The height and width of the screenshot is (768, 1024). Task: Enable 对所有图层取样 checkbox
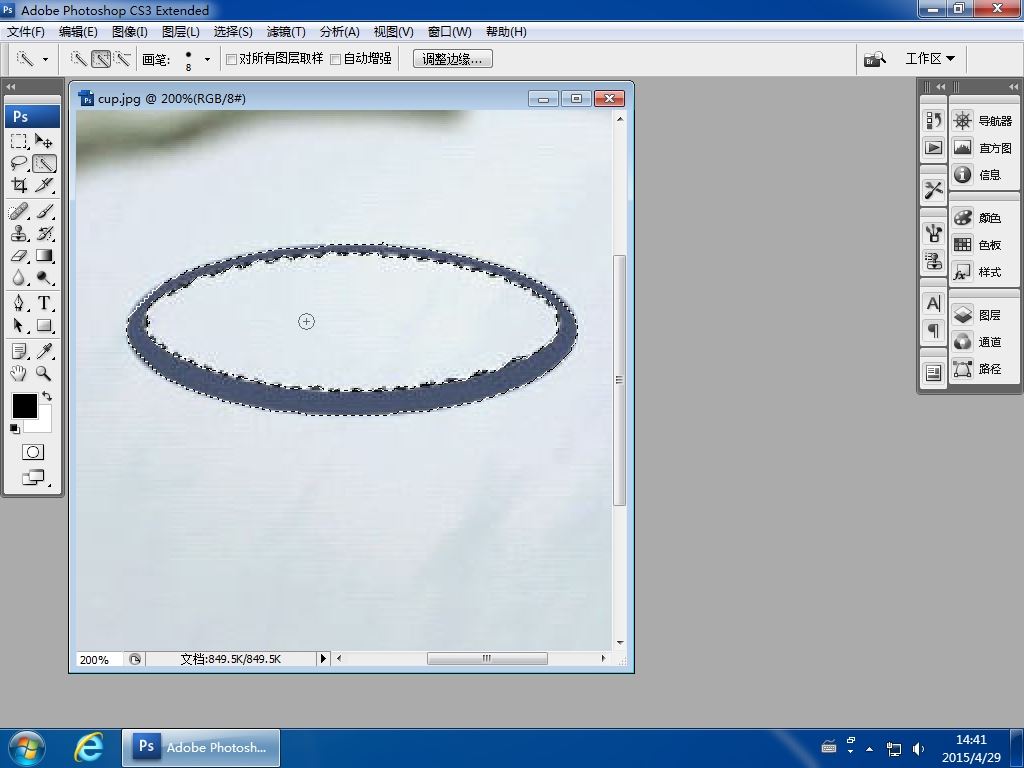[231, 59]
